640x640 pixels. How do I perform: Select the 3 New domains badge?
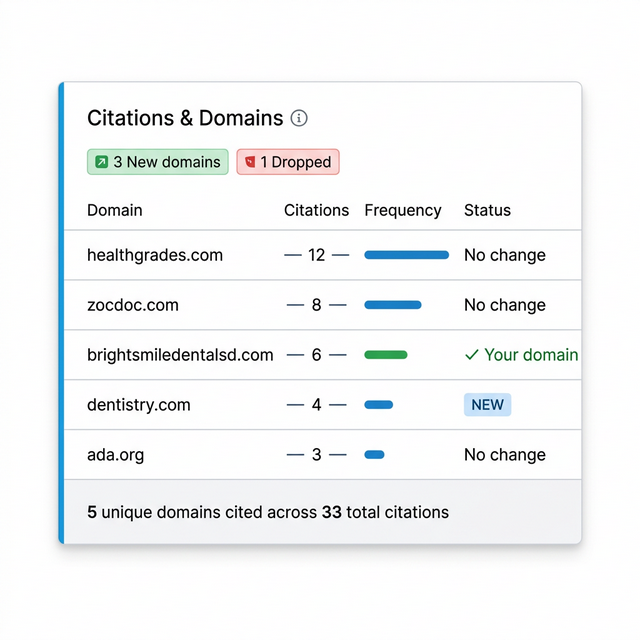(158, 162)
